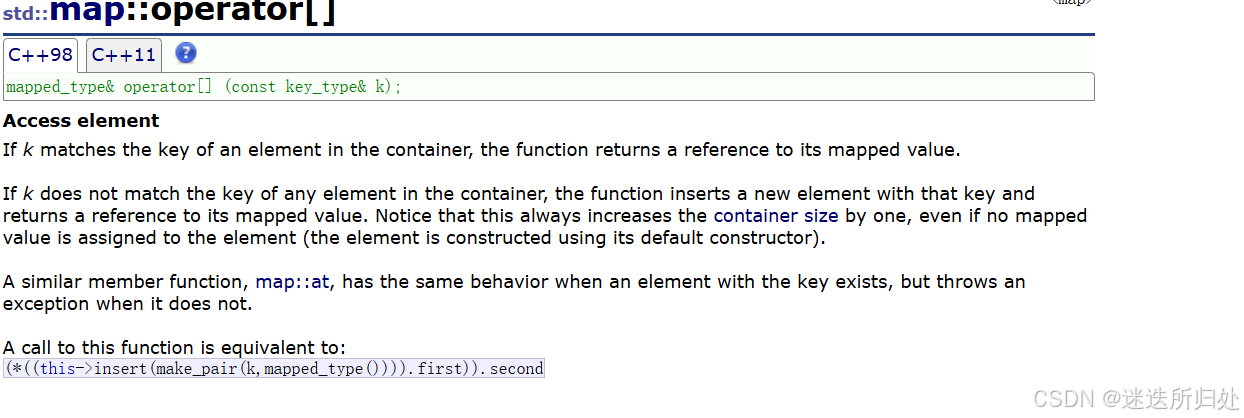Click the paragraph starting "A similar member function"

(x=514, y=293)
